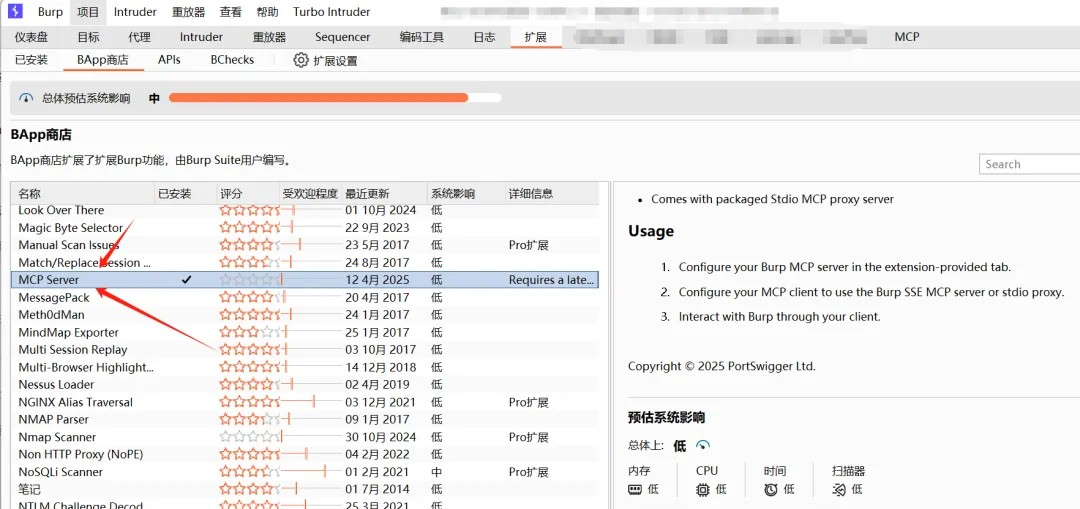Image resolution: width=1080 pixels, height=509 pixels.
Task: Click the overall low impact gauge icon
Action: (x=703, y=445)
